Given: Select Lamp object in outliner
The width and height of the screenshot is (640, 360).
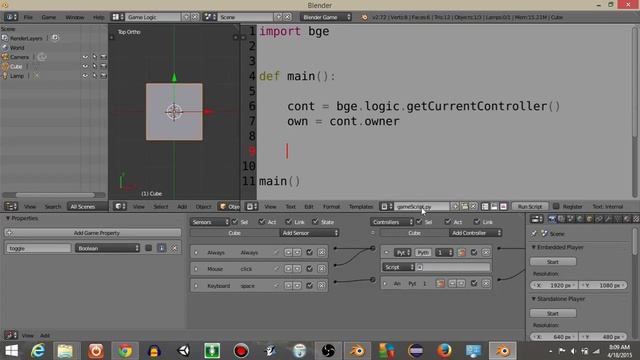Looking at the screenshot, I should pos(17,76).
